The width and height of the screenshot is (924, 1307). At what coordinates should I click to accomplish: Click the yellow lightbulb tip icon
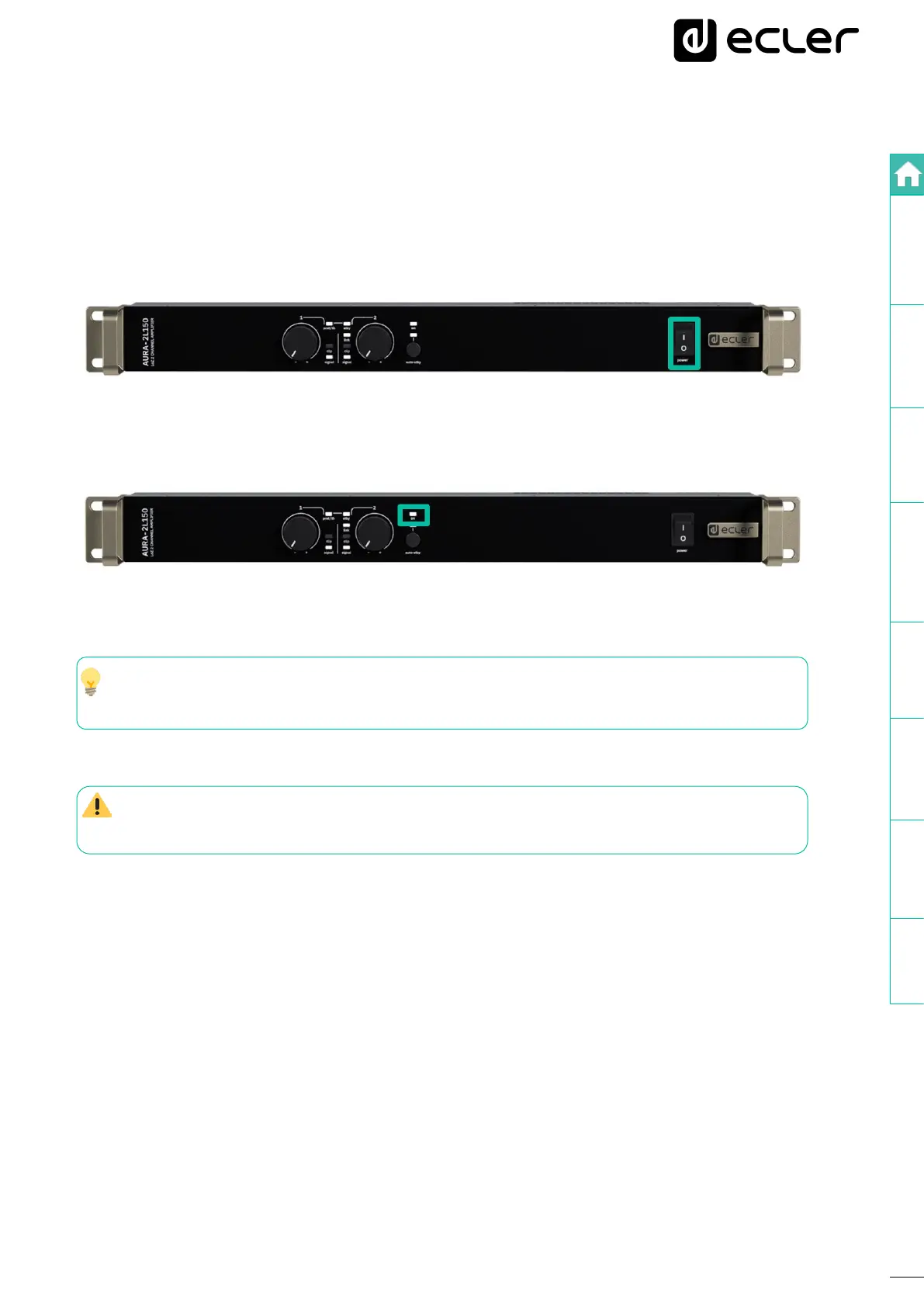[91, 681]
